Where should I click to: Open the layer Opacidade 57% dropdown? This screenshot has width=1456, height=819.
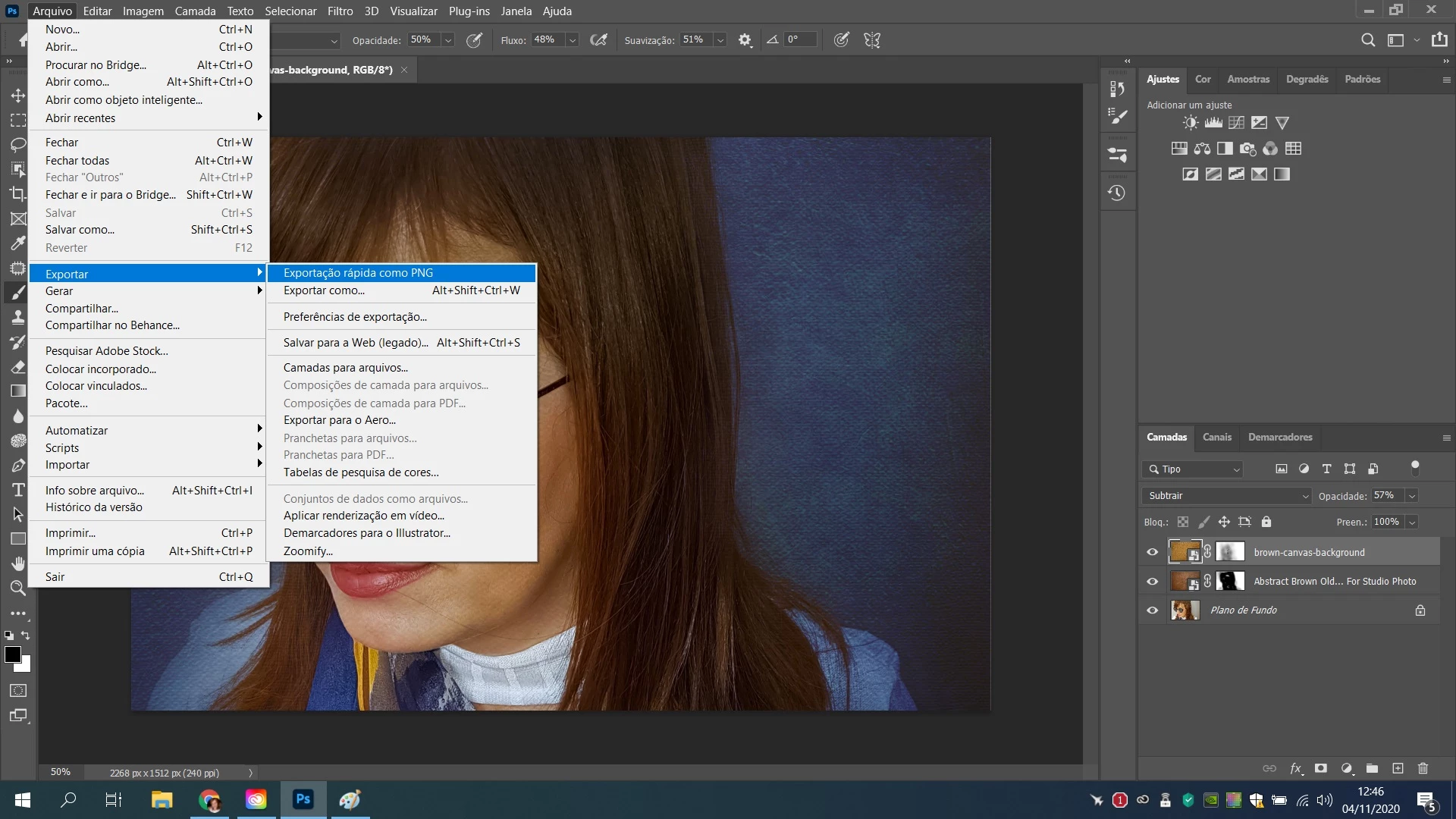(1412, 496)
